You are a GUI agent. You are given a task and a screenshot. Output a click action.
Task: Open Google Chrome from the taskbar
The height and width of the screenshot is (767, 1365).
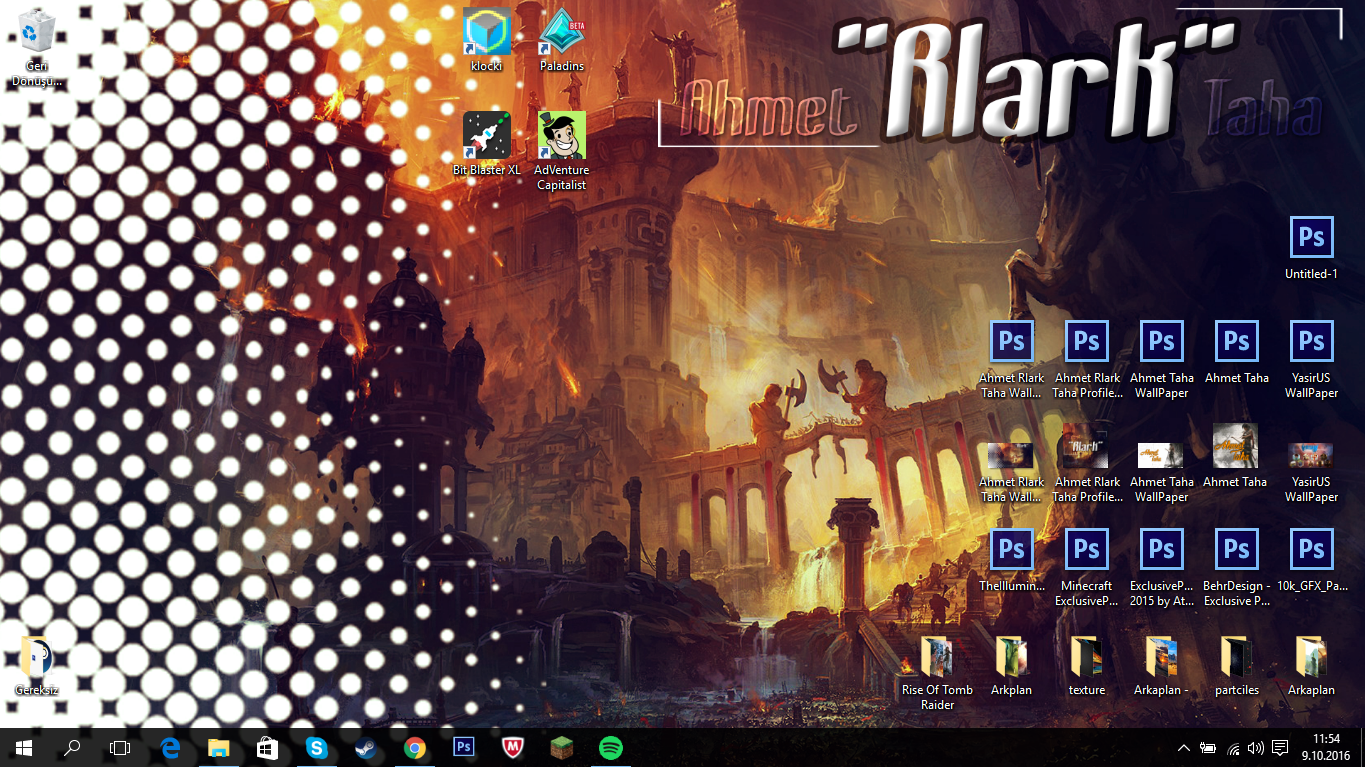(414, 747)
